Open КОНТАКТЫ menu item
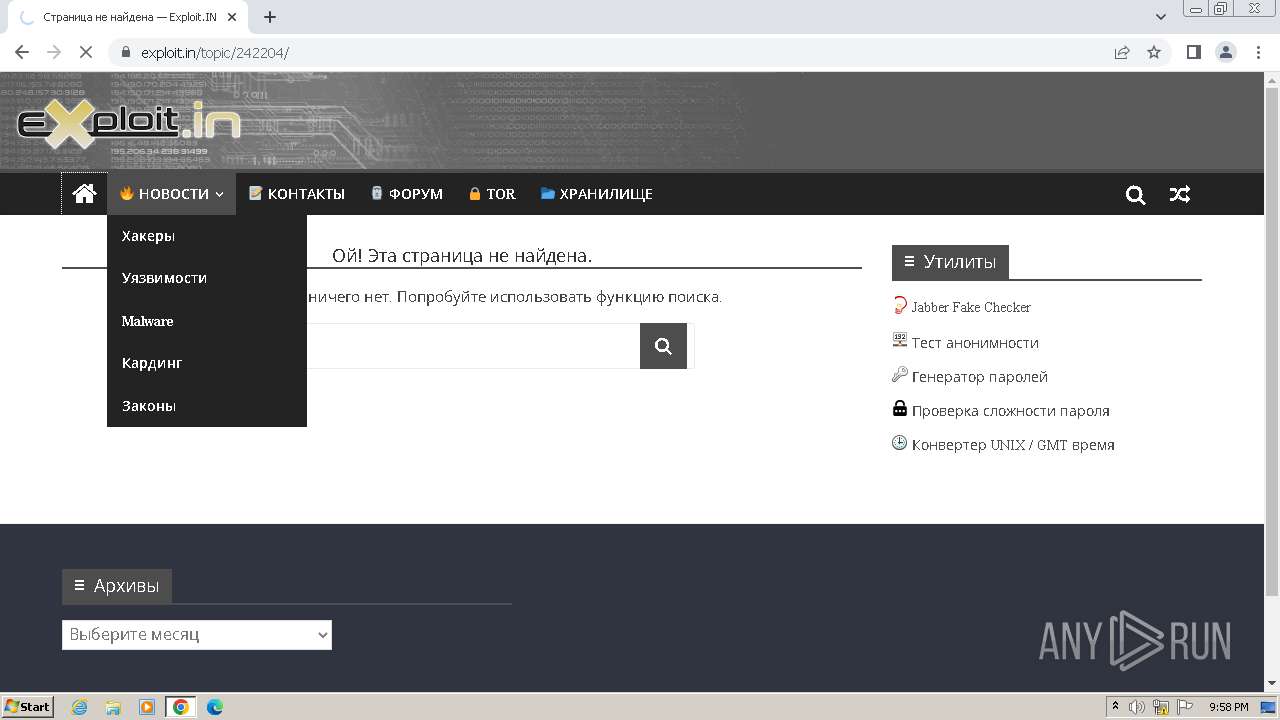 click(296, 194)
